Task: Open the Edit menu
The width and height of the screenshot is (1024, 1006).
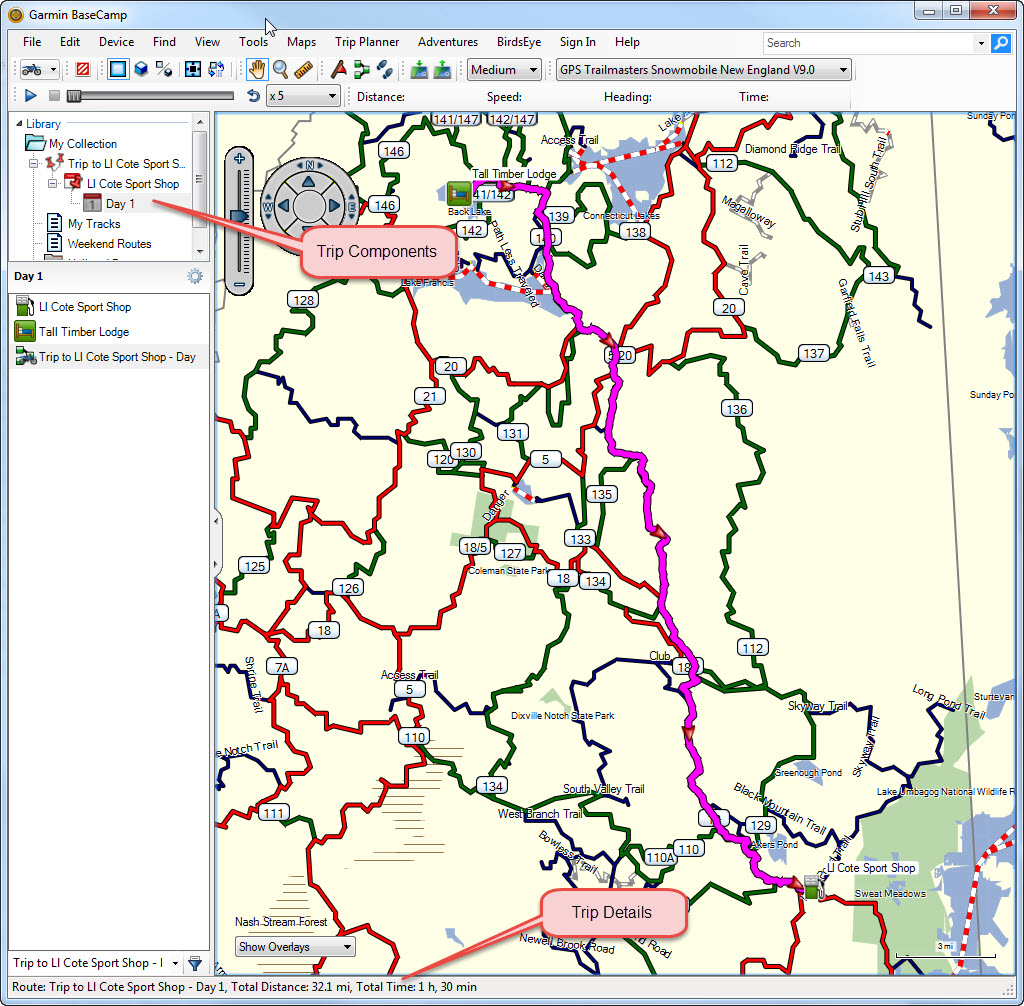Action: [x=70, y=42]
